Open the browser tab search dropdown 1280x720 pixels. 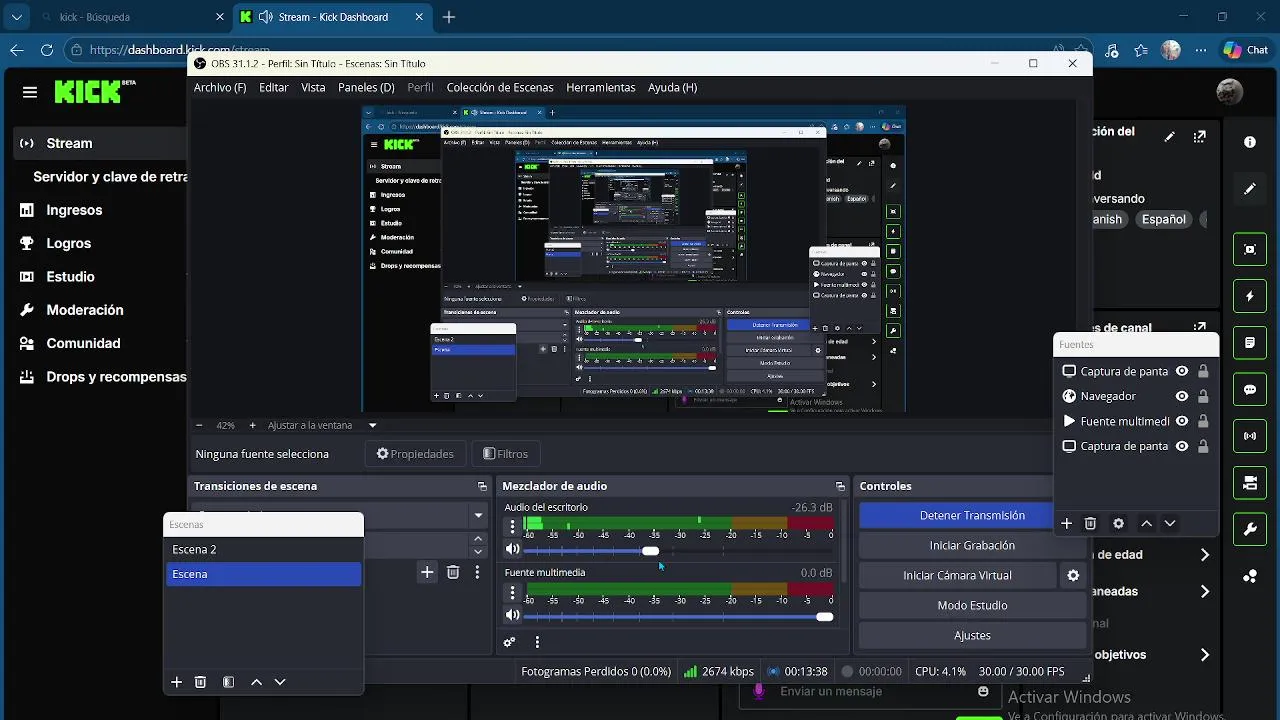[x=16, y=17]
